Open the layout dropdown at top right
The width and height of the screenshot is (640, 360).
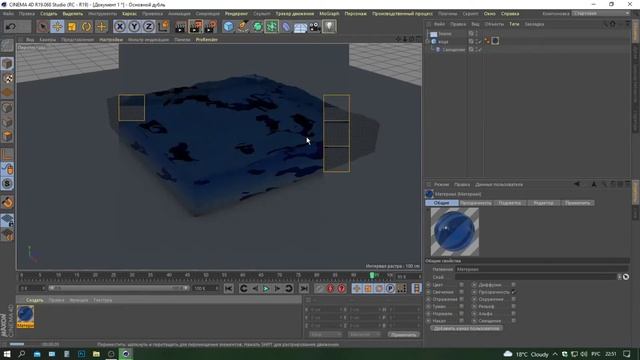(601, 13)
